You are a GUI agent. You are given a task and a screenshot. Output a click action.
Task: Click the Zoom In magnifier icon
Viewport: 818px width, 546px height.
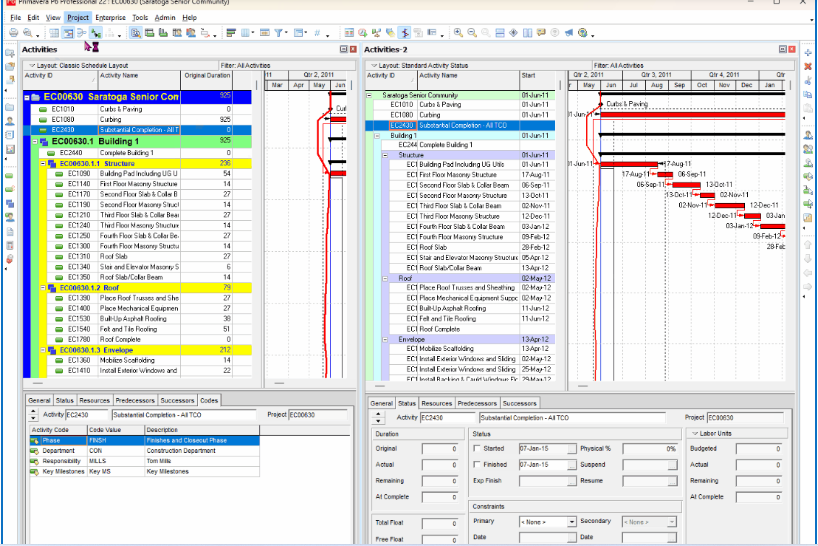tap(458, 33)
